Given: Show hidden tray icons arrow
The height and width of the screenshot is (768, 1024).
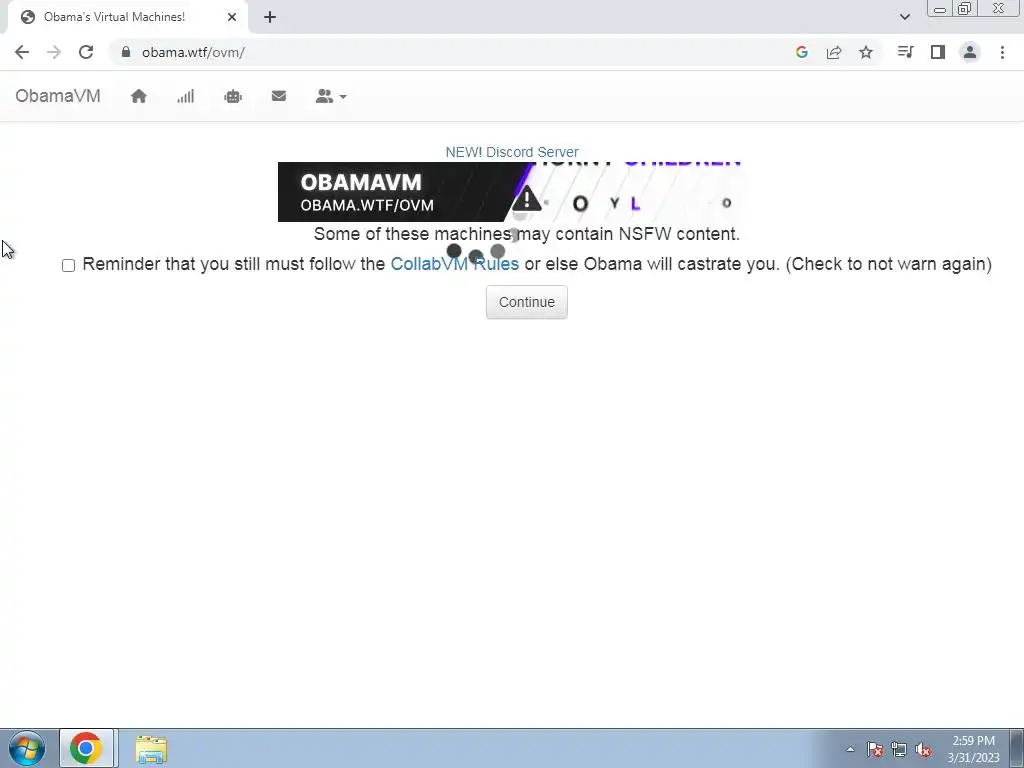Looking at the screenshot, I should click(850, 749).
